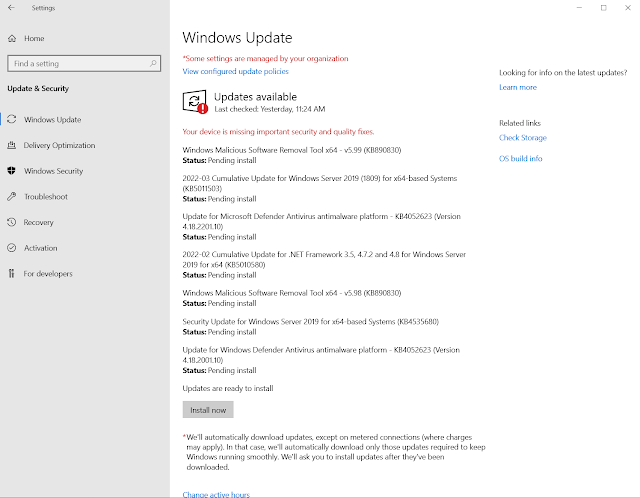Click the Last checked Yesterday 11:24 AM text
The height and width of the screenshot is (498, 640).
[x=270, y=109]
